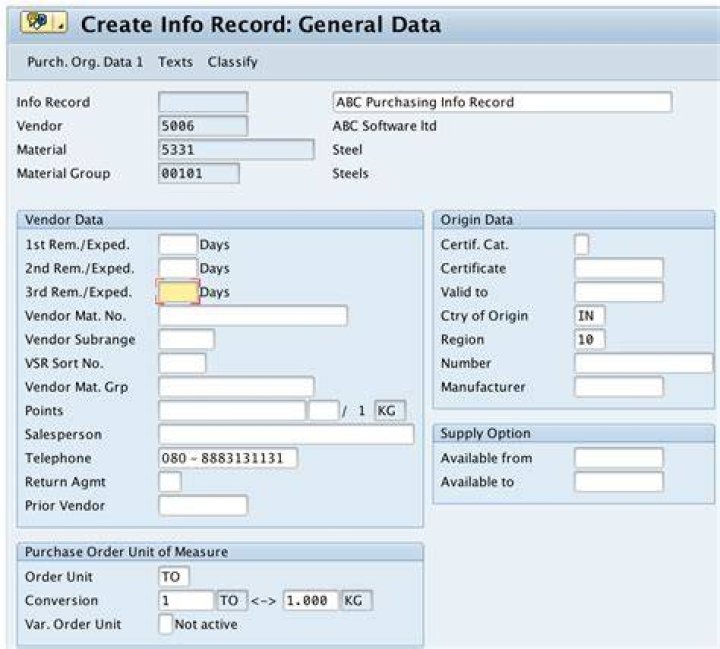This screenshot has width=720, height=649.
Task: Click the Valid to date field
Action: [x=619, y=292]
